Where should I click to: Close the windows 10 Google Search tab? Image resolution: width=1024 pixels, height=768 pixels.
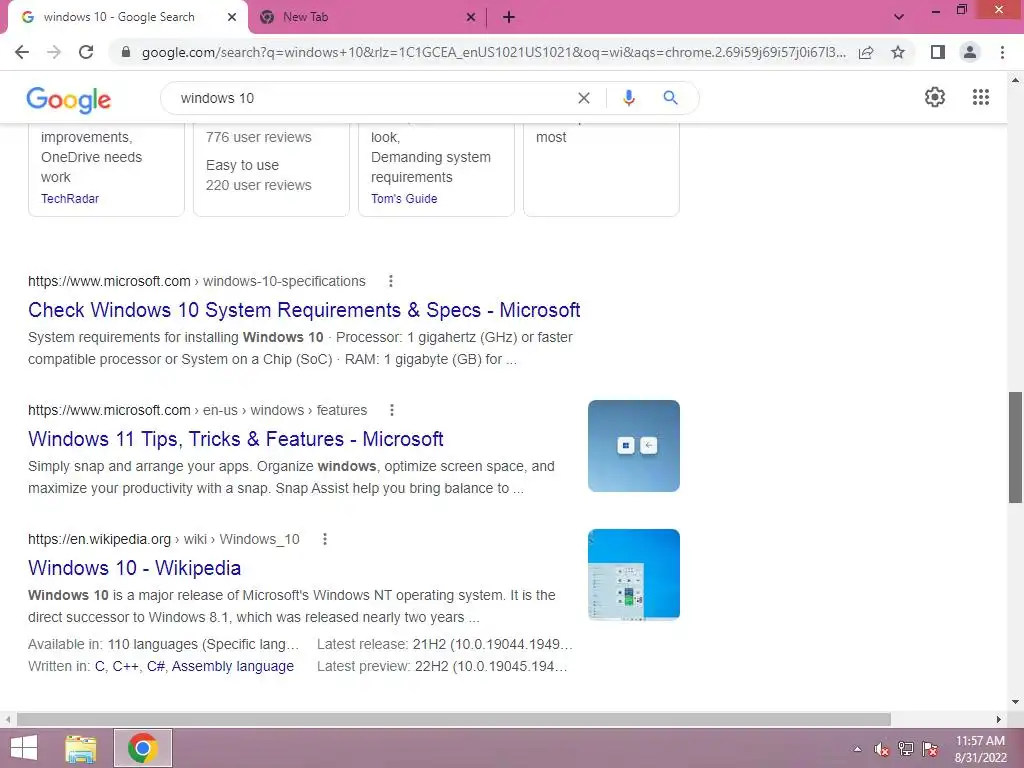(232, 17)
